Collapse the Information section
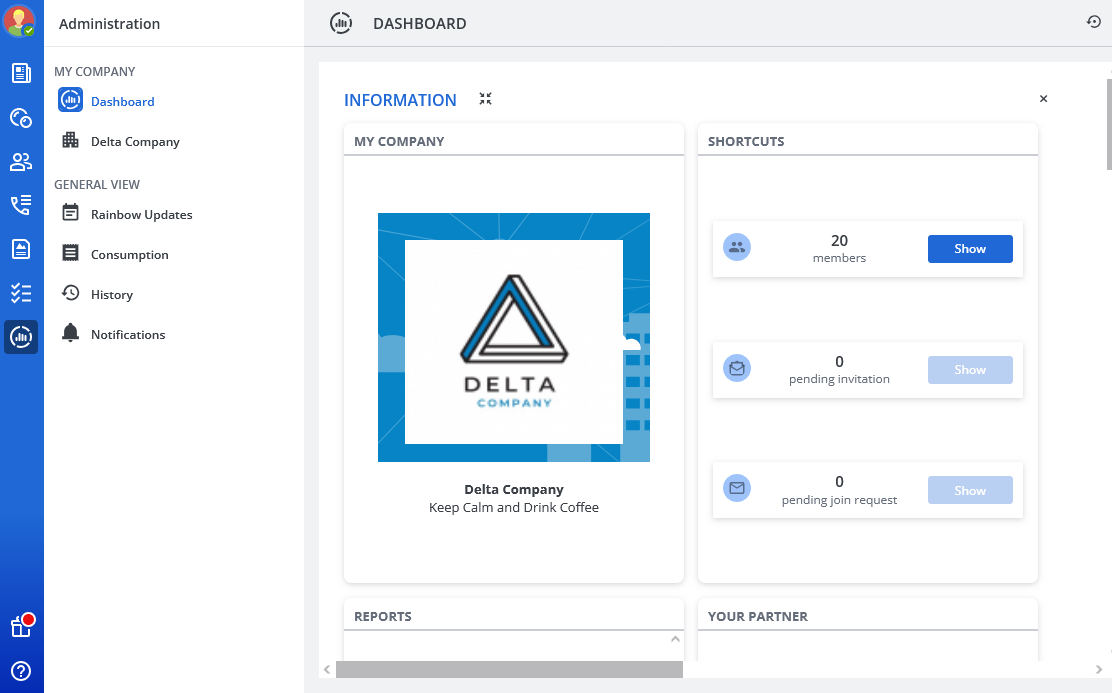1112x693 pixels. (485, 99)
